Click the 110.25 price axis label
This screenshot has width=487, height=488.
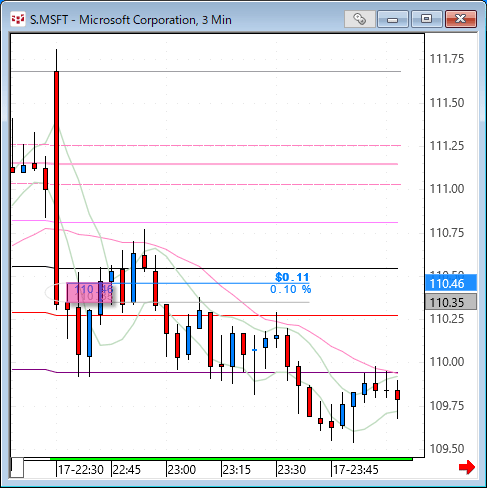447,319
